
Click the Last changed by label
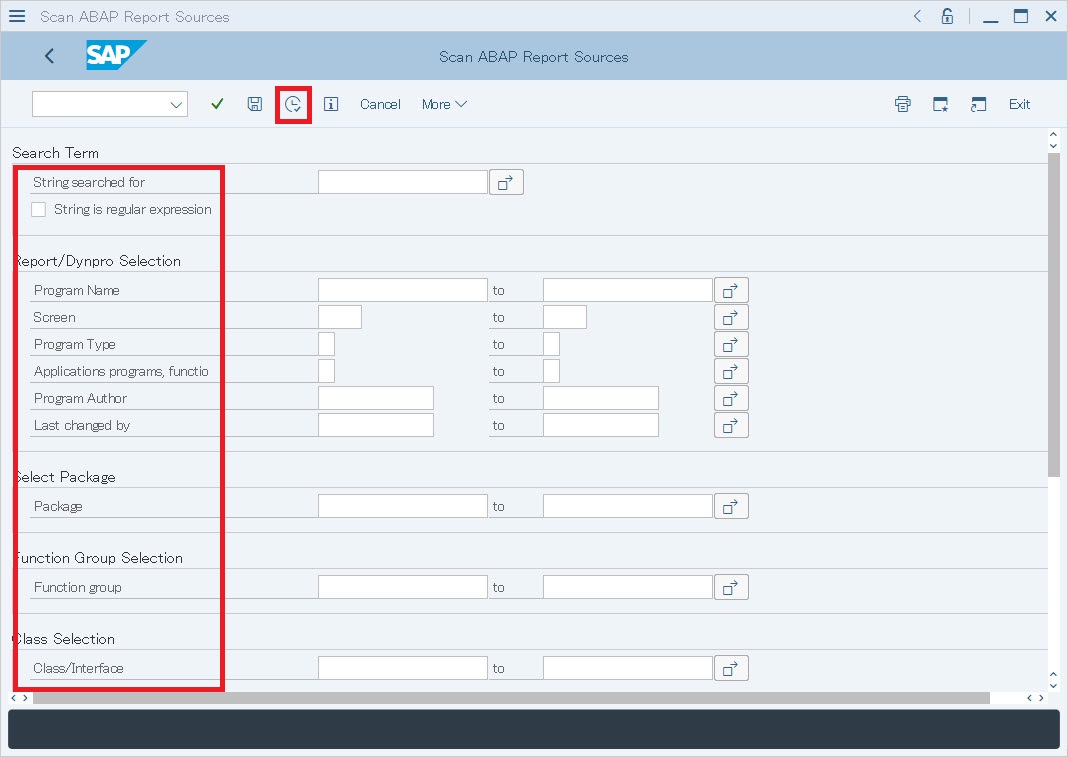tap(82, 425)
